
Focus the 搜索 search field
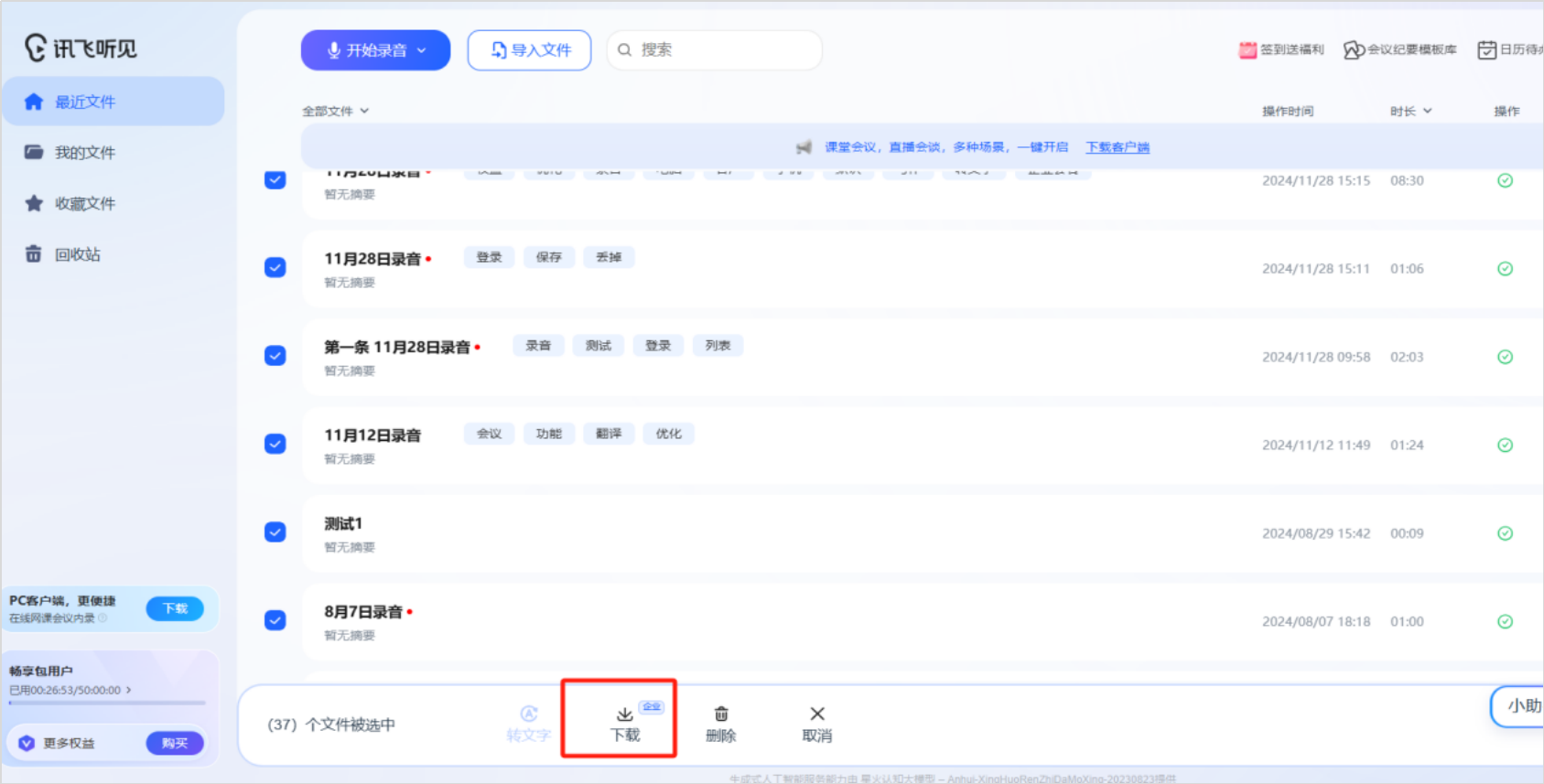(715, 50)
